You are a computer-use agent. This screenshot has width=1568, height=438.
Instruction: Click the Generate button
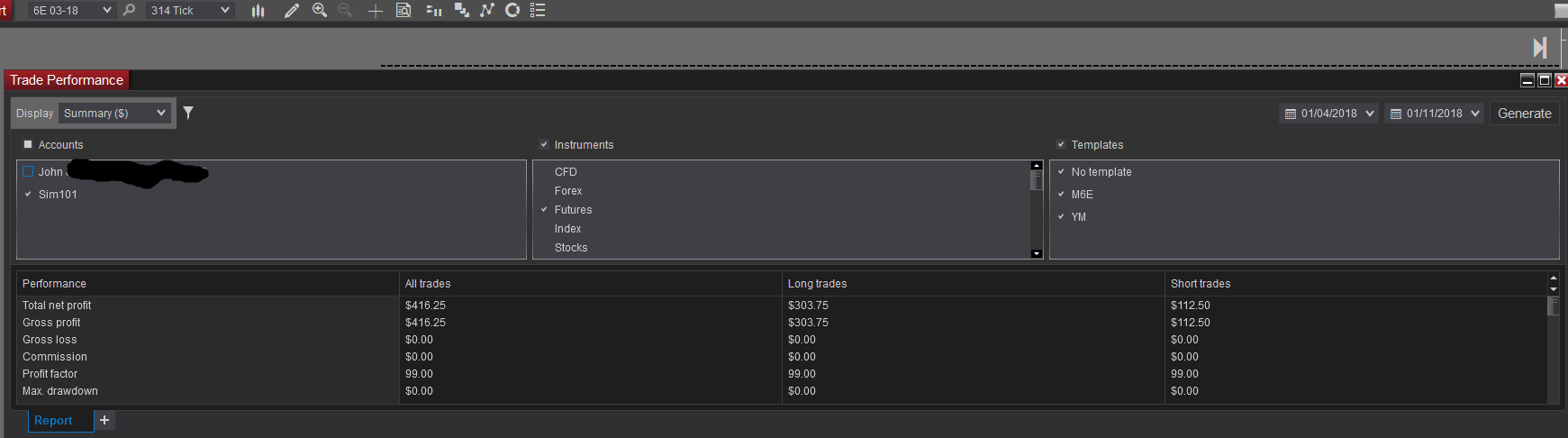point(1524,114)
